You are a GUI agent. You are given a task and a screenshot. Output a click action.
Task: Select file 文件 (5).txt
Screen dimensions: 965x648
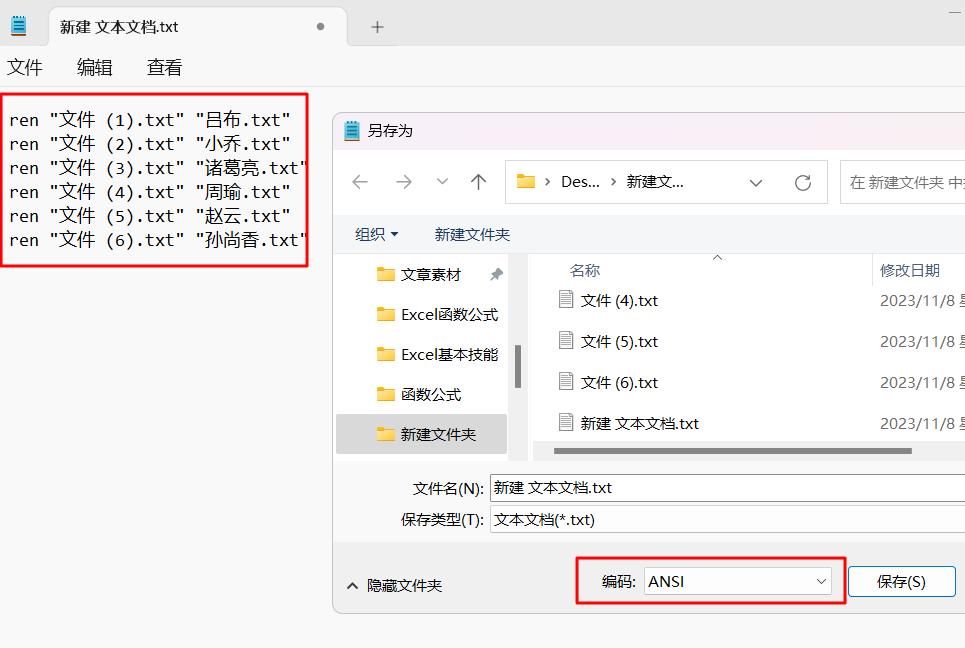tap(619, 342)
